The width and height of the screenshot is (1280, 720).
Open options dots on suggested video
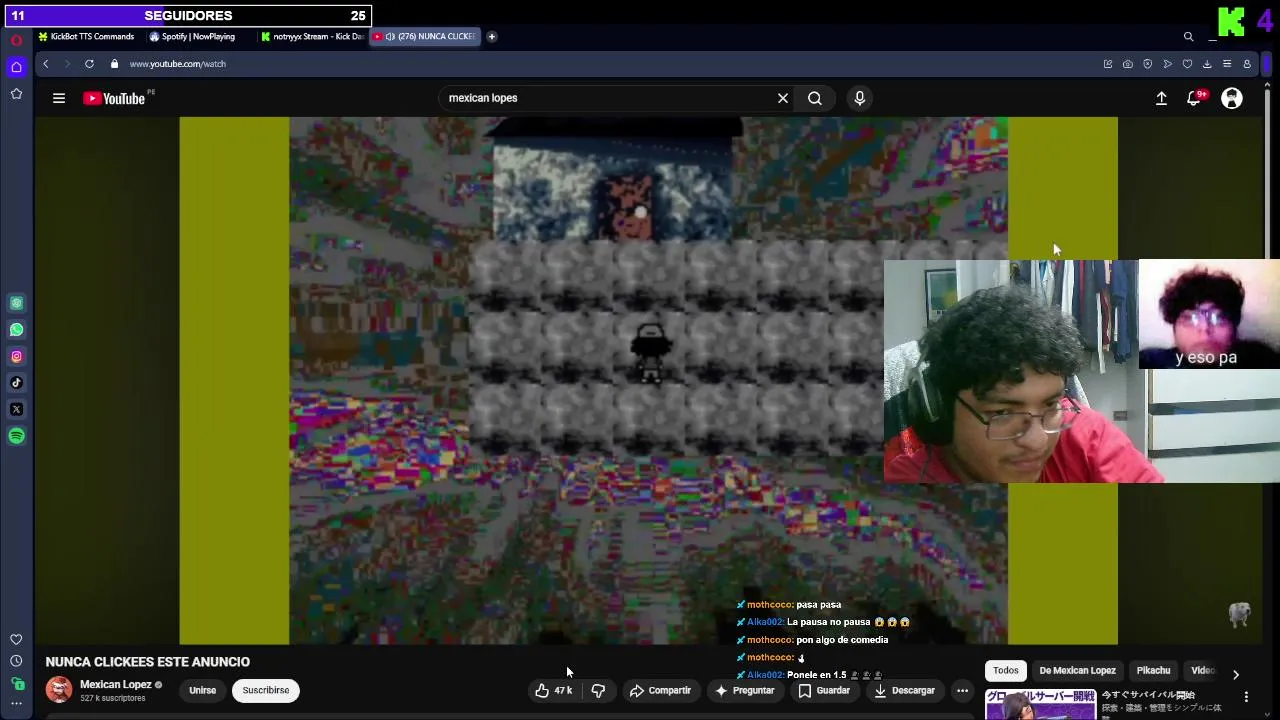point(1246,697)
